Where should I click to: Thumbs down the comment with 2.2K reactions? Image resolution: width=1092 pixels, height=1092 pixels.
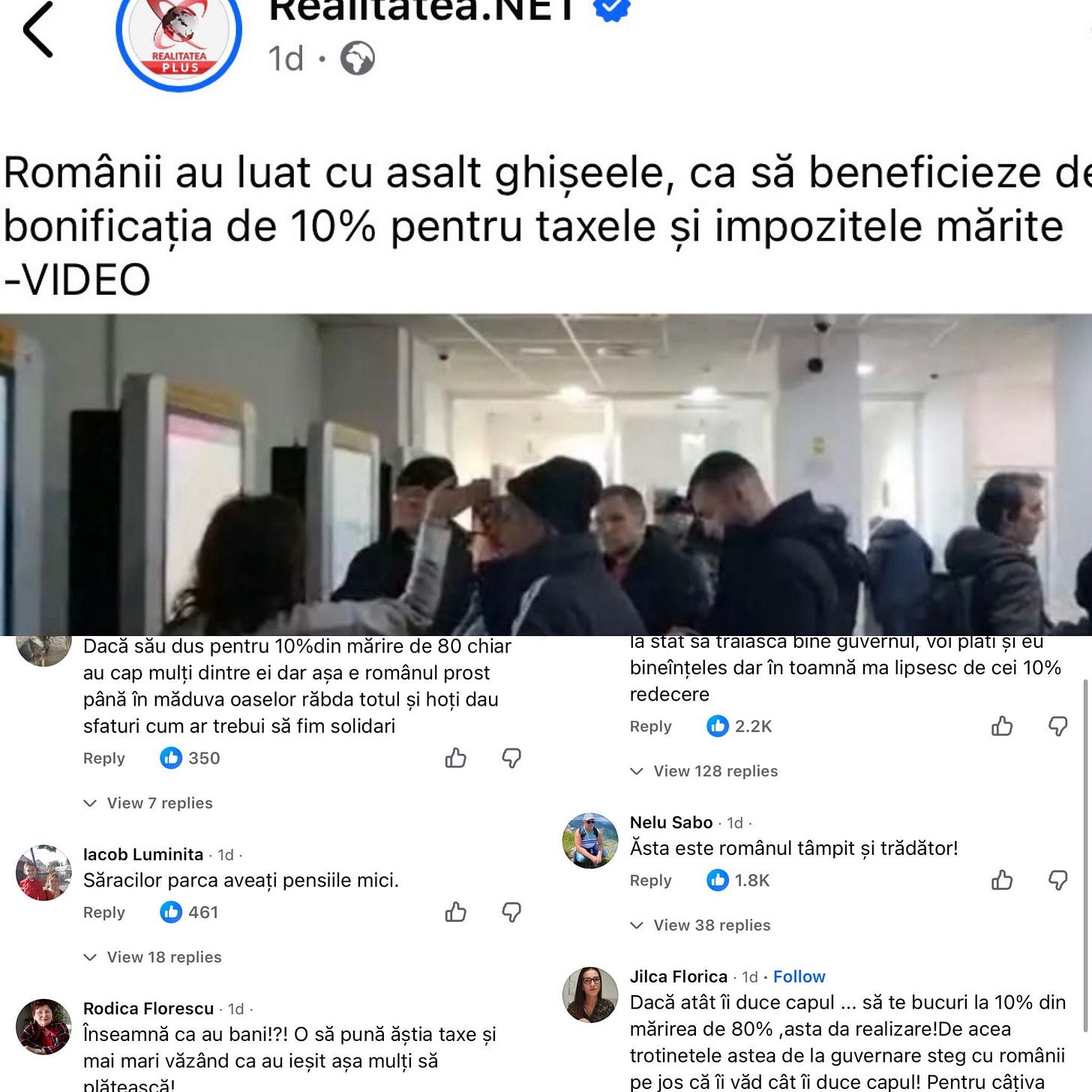coord(1057,726)
